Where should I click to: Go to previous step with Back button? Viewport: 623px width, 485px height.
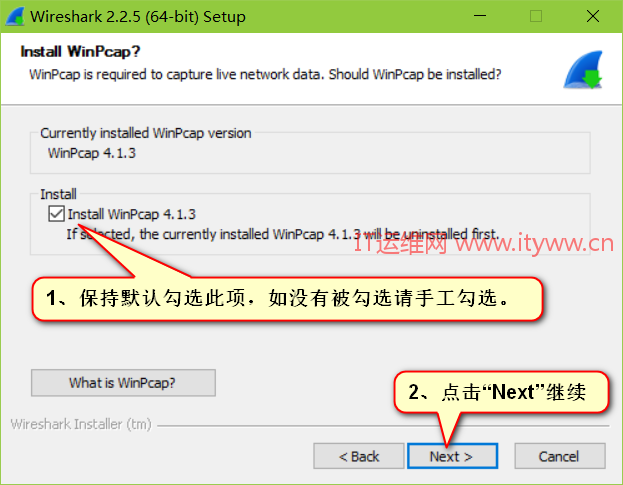point(358,456)
